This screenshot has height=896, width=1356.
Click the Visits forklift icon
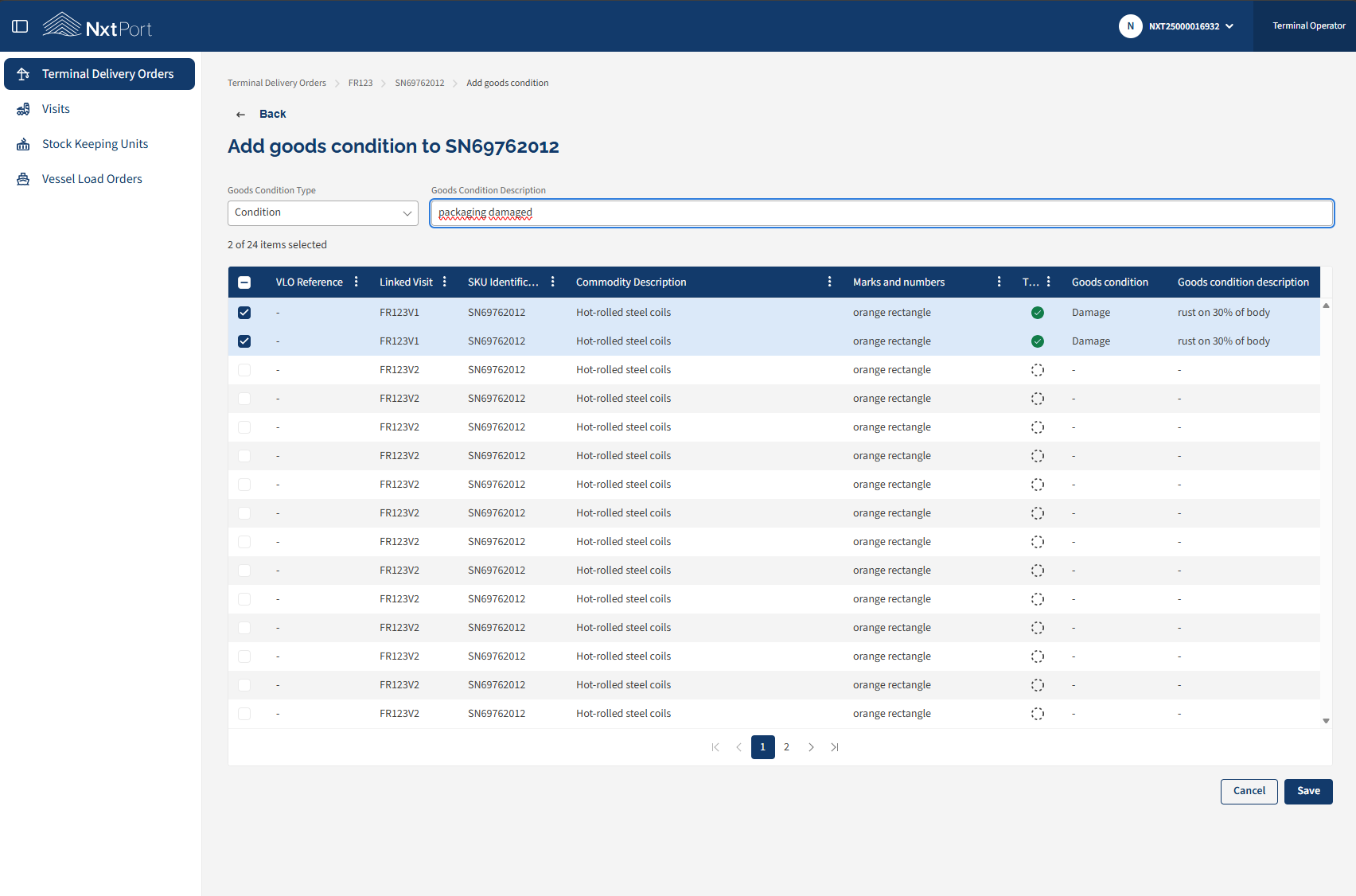coord(23,109)
